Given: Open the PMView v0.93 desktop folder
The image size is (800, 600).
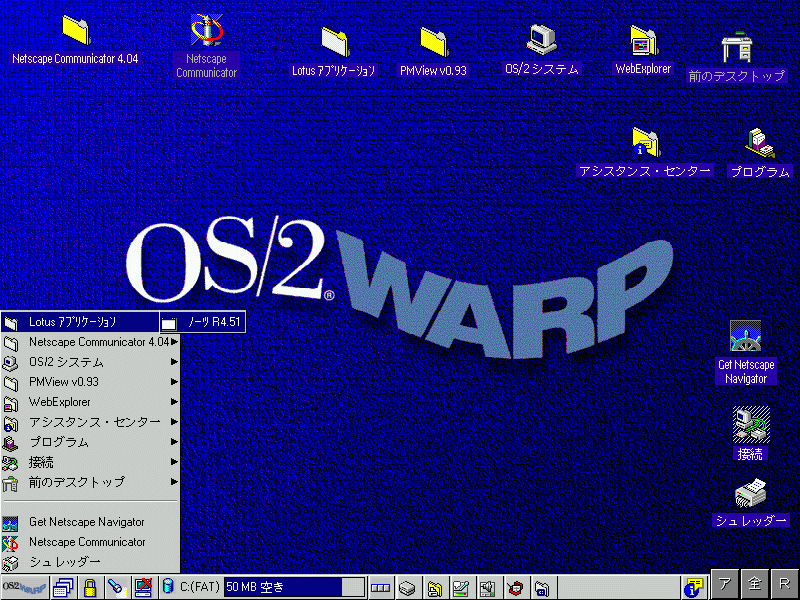Looking at the screenshot, I should coord(434,42).
